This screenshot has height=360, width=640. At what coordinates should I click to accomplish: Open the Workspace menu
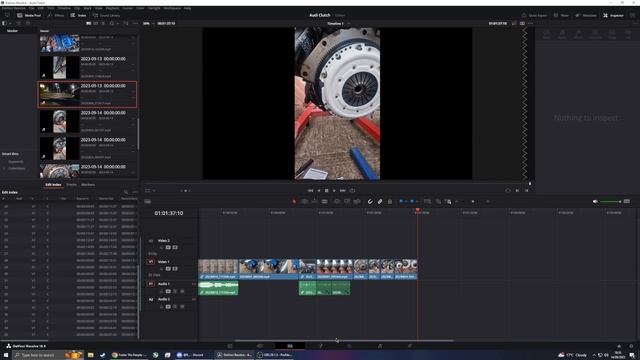172,8
